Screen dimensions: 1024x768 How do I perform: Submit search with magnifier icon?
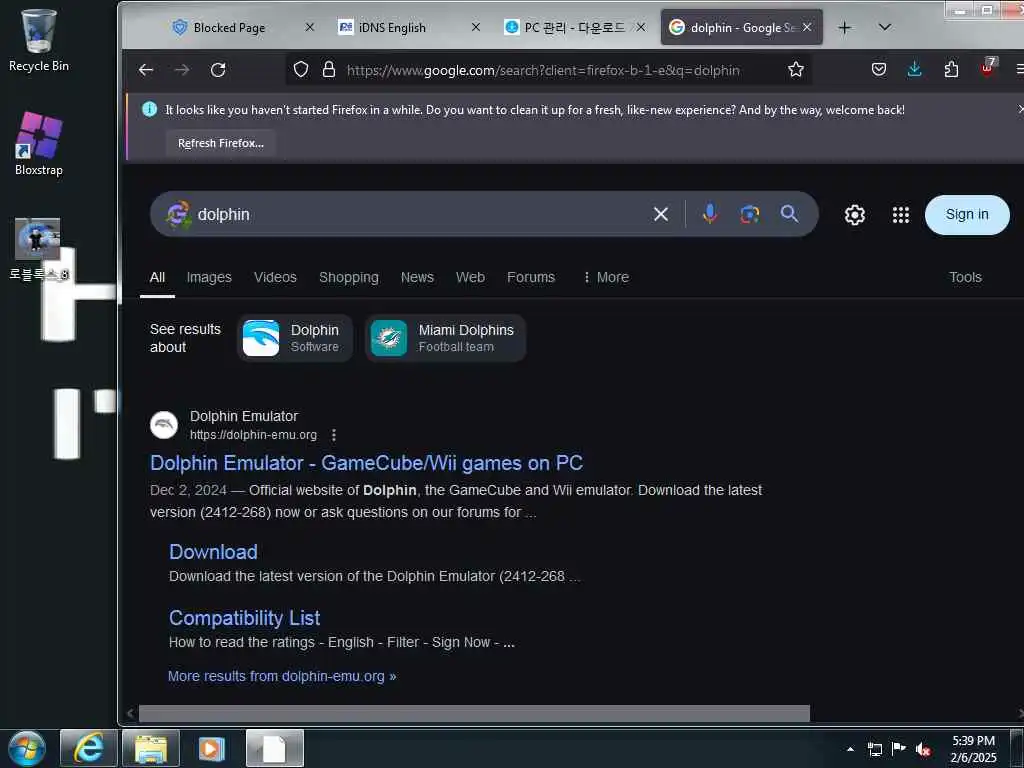point(790,214)
